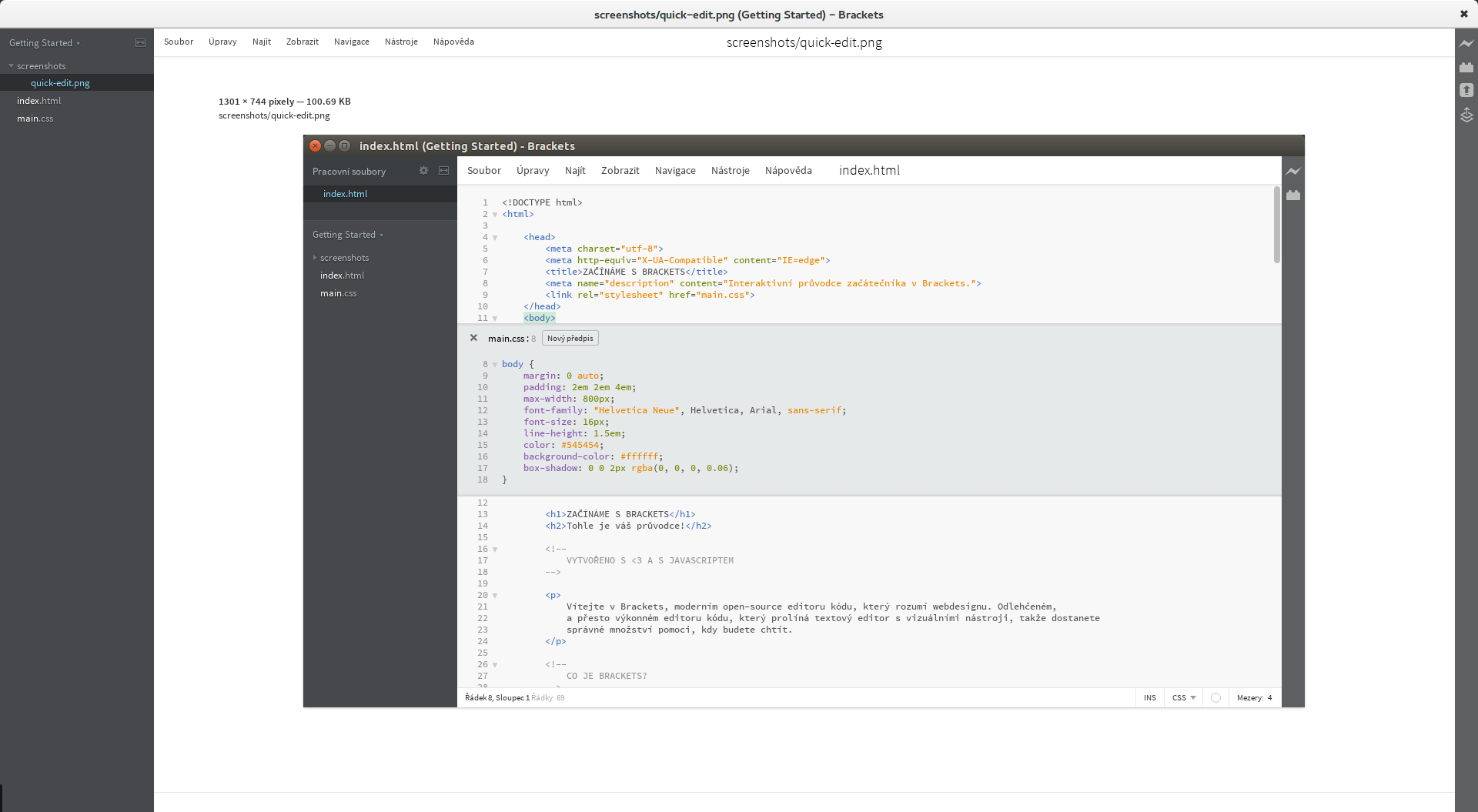1478x812 pixels.
Task: Toggle the split view icon in sidebar header
Action: [140, 42]
